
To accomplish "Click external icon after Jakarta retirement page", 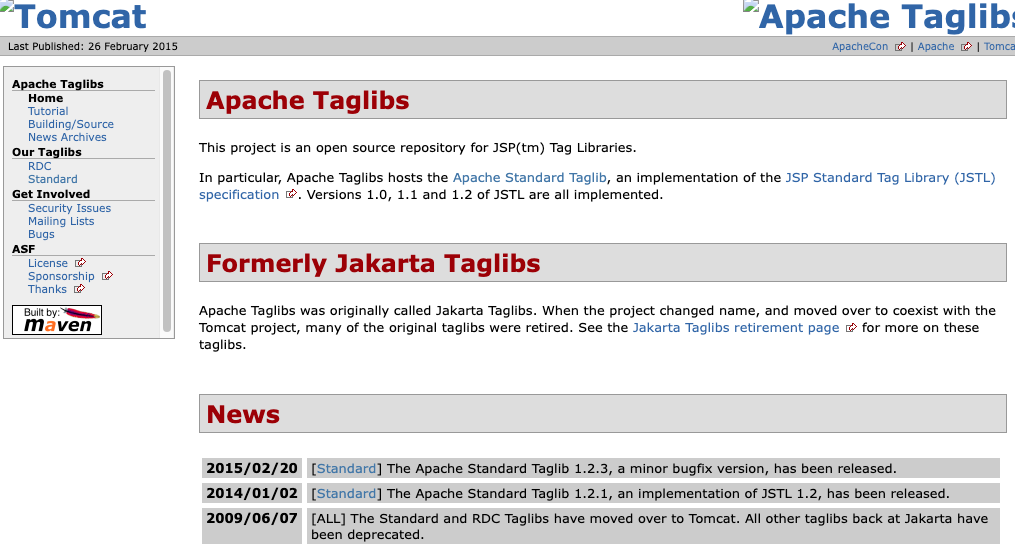I will pyautogui.click(x=851, y=327).
